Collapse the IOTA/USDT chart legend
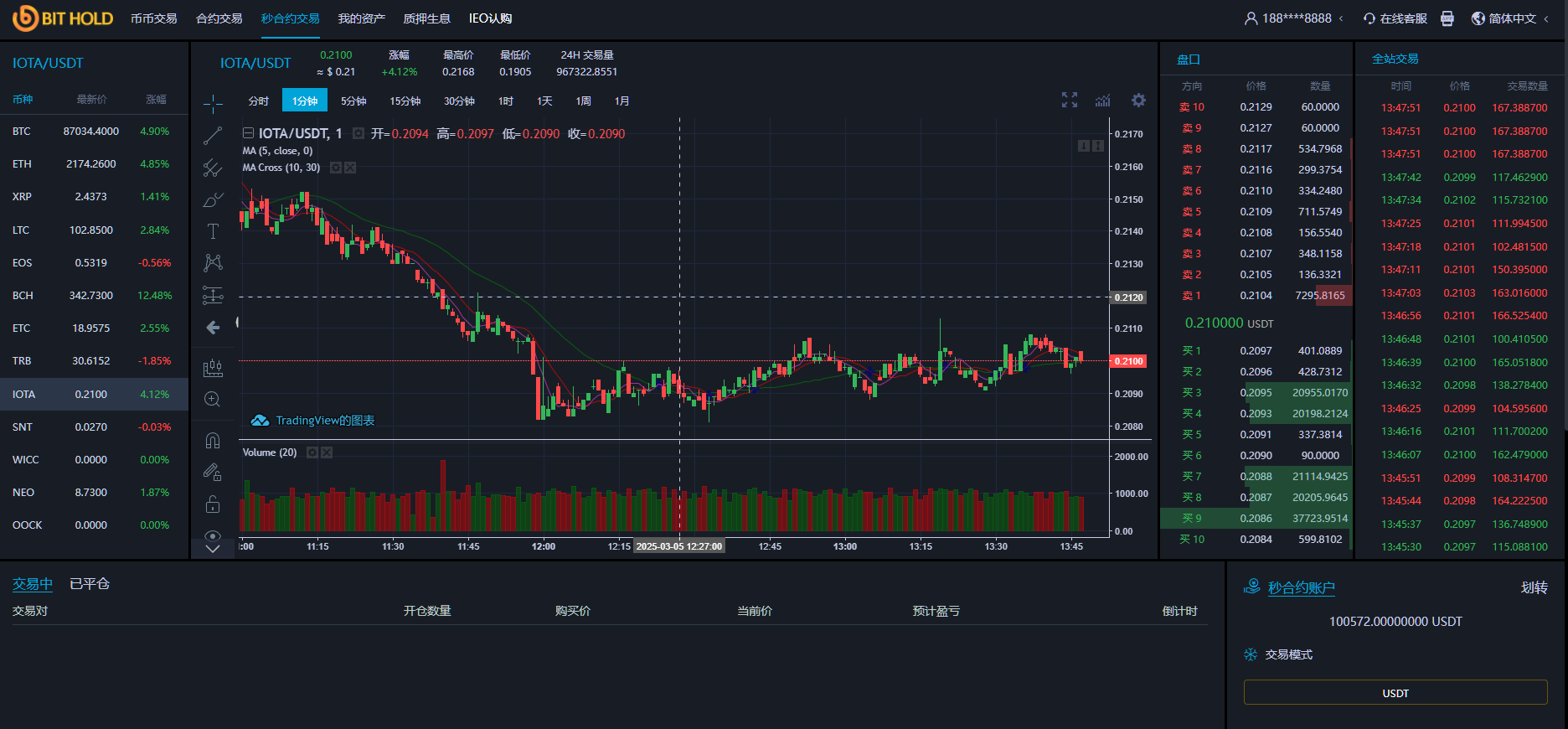 point(248,133)
